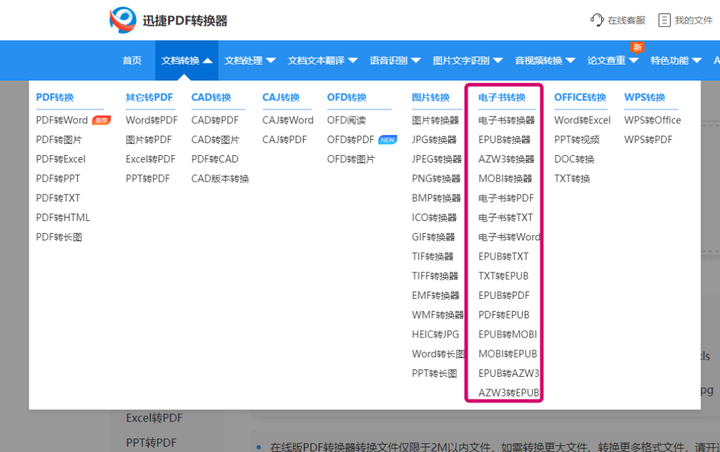Open TXT转换 entry
This screenshot has width=720, height=452.
tap(572, 179)
